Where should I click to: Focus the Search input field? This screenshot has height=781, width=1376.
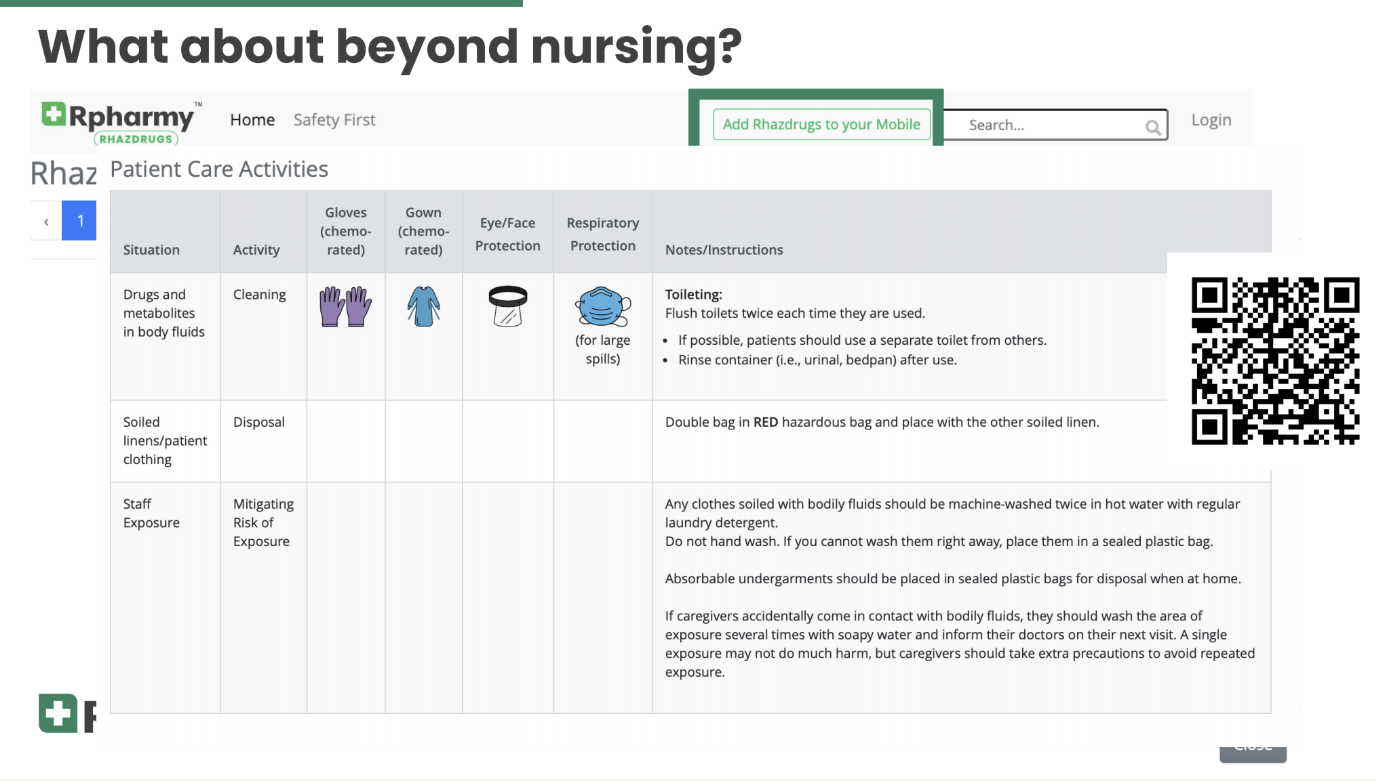[x=1055, y=125]
